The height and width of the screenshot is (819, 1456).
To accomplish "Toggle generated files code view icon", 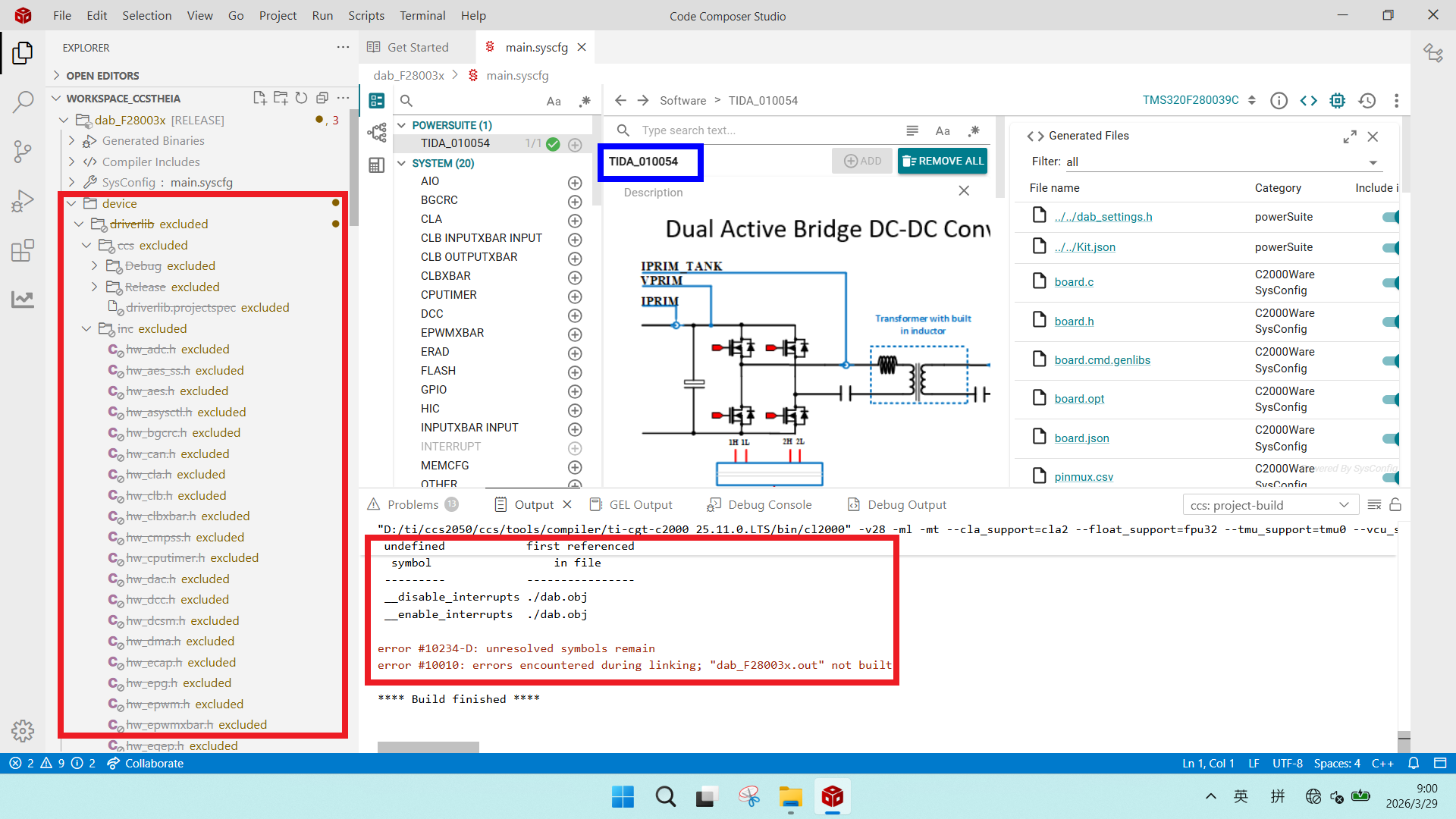I will tap(1308, 100).
